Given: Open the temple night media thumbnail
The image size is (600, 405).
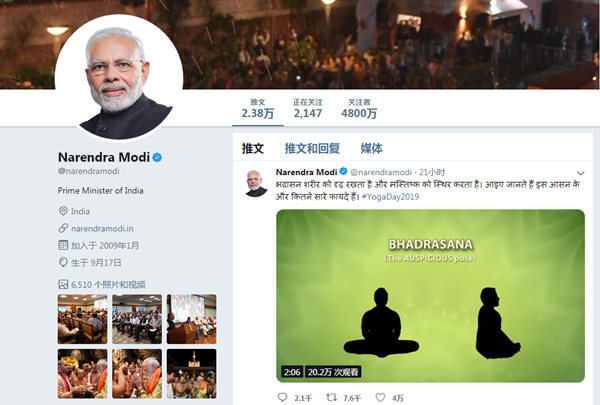Looking at the screenshot, I should pyautogui.click(x=191, y=374).
